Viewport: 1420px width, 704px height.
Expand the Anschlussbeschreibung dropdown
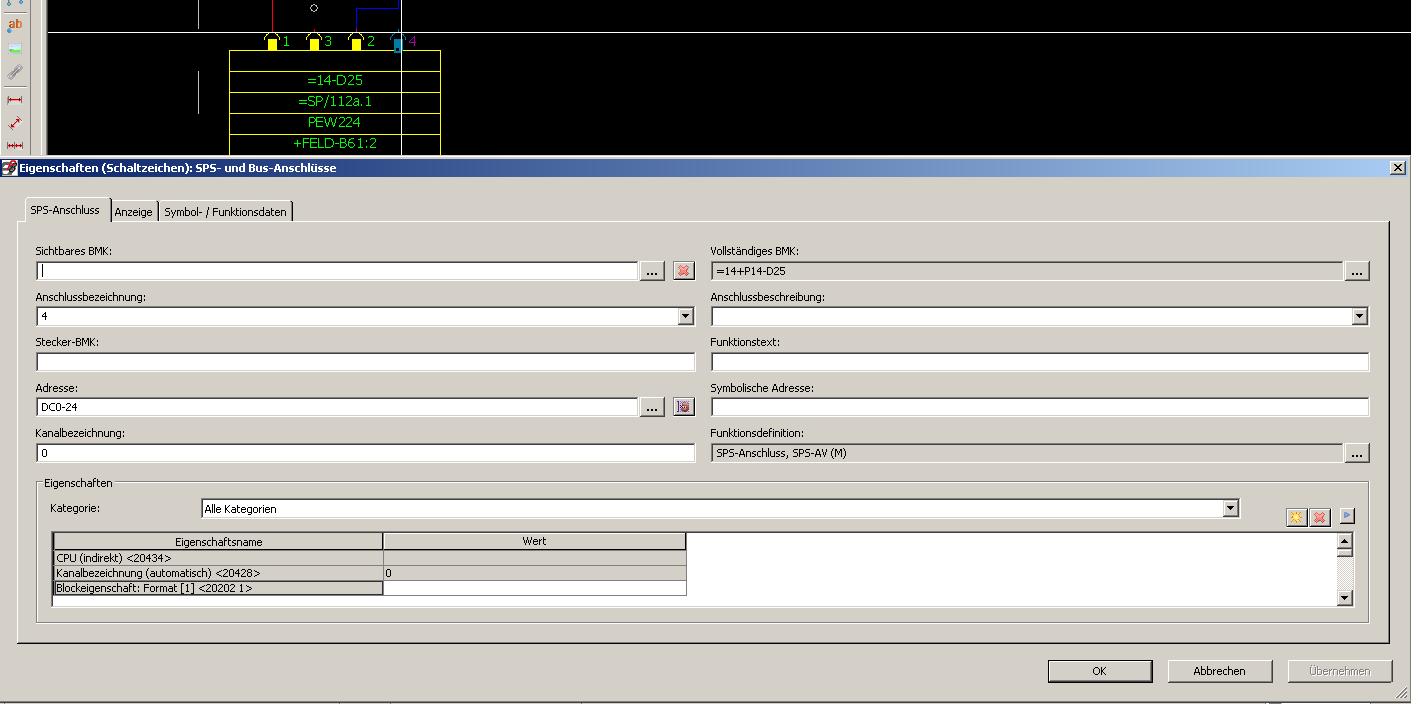(1359, 317)
